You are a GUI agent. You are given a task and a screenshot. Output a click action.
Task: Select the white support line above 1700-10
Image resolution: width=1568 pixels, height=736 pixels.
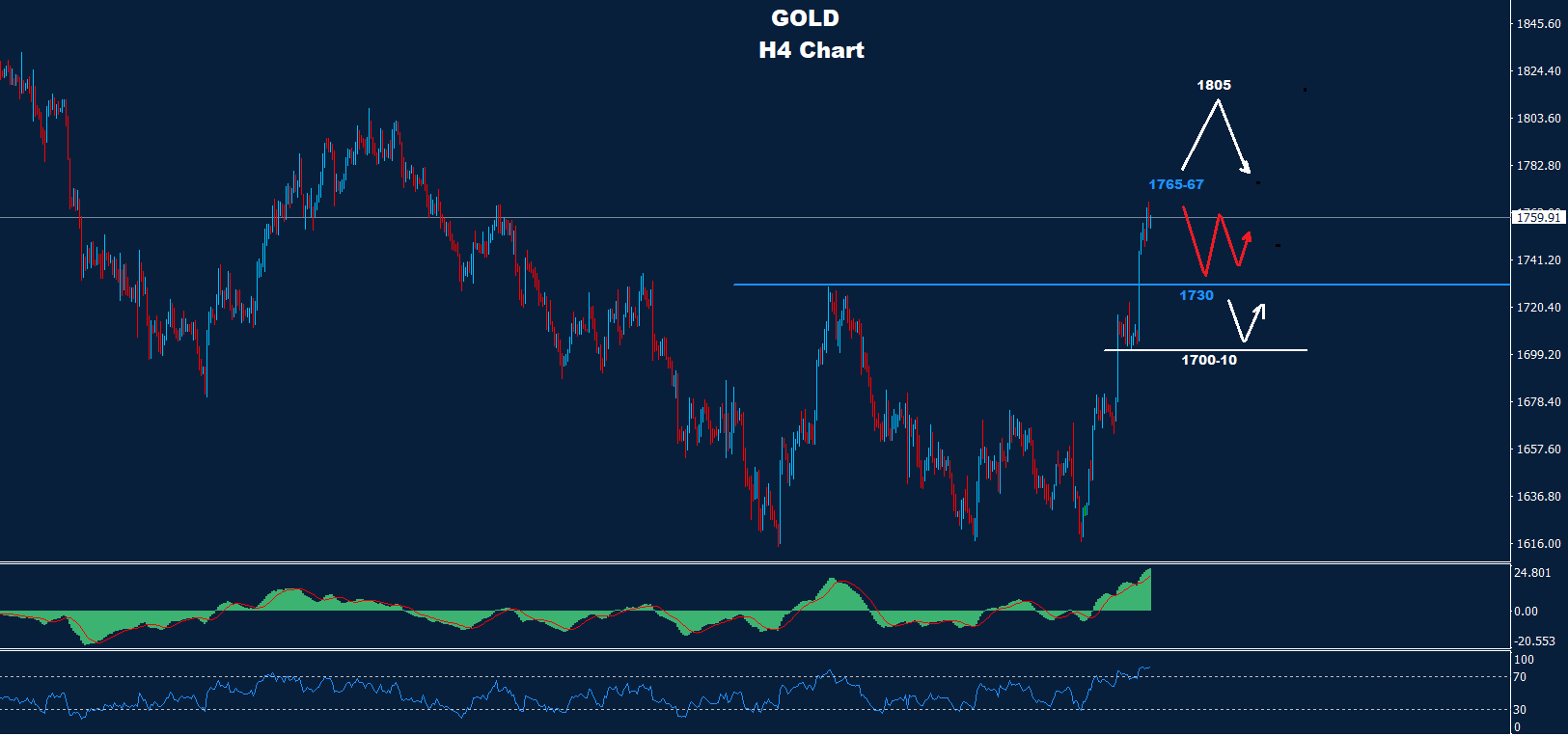coord(1206,349)
